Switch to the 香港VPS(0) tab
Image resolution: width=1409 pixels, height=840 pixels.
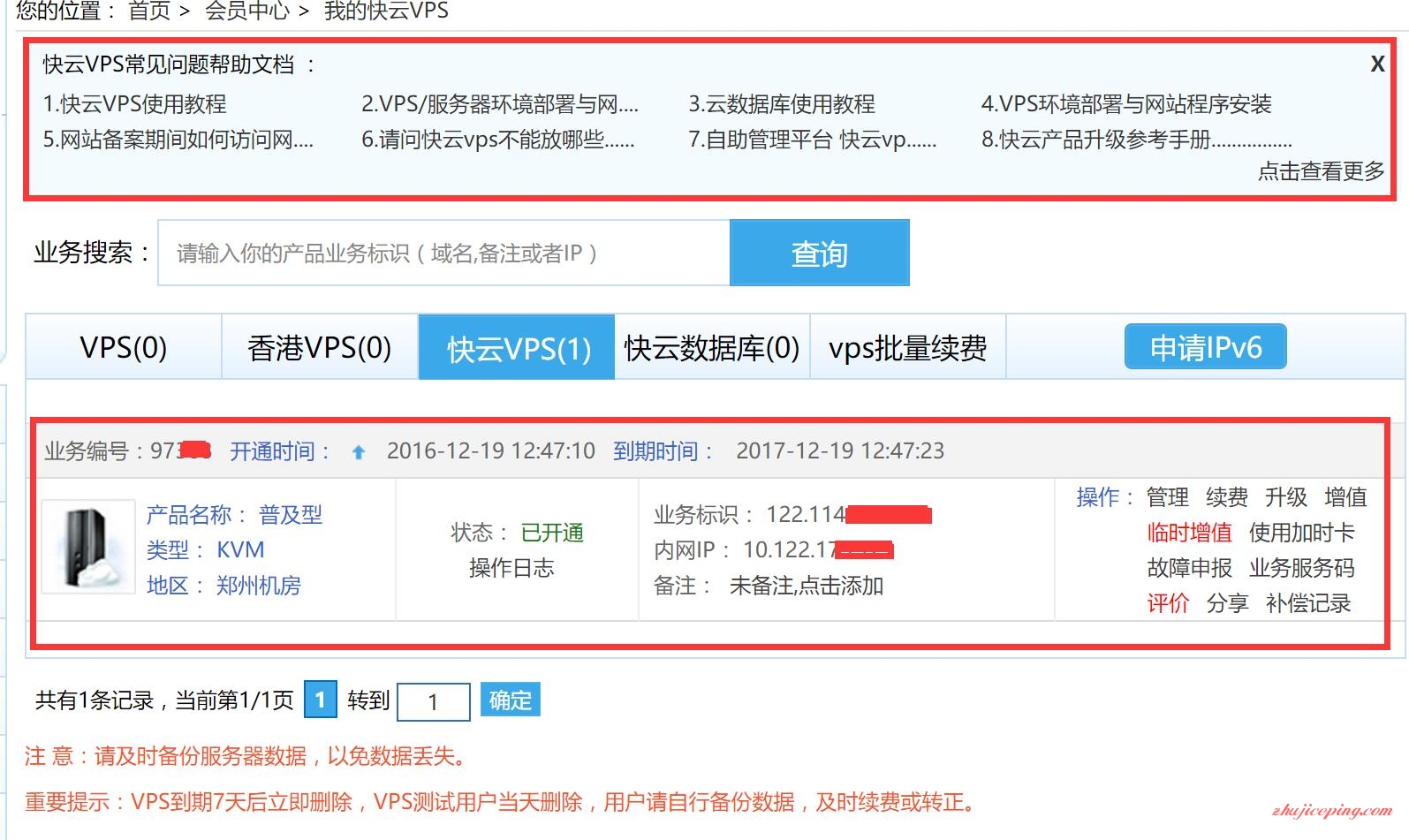[319, 348]
